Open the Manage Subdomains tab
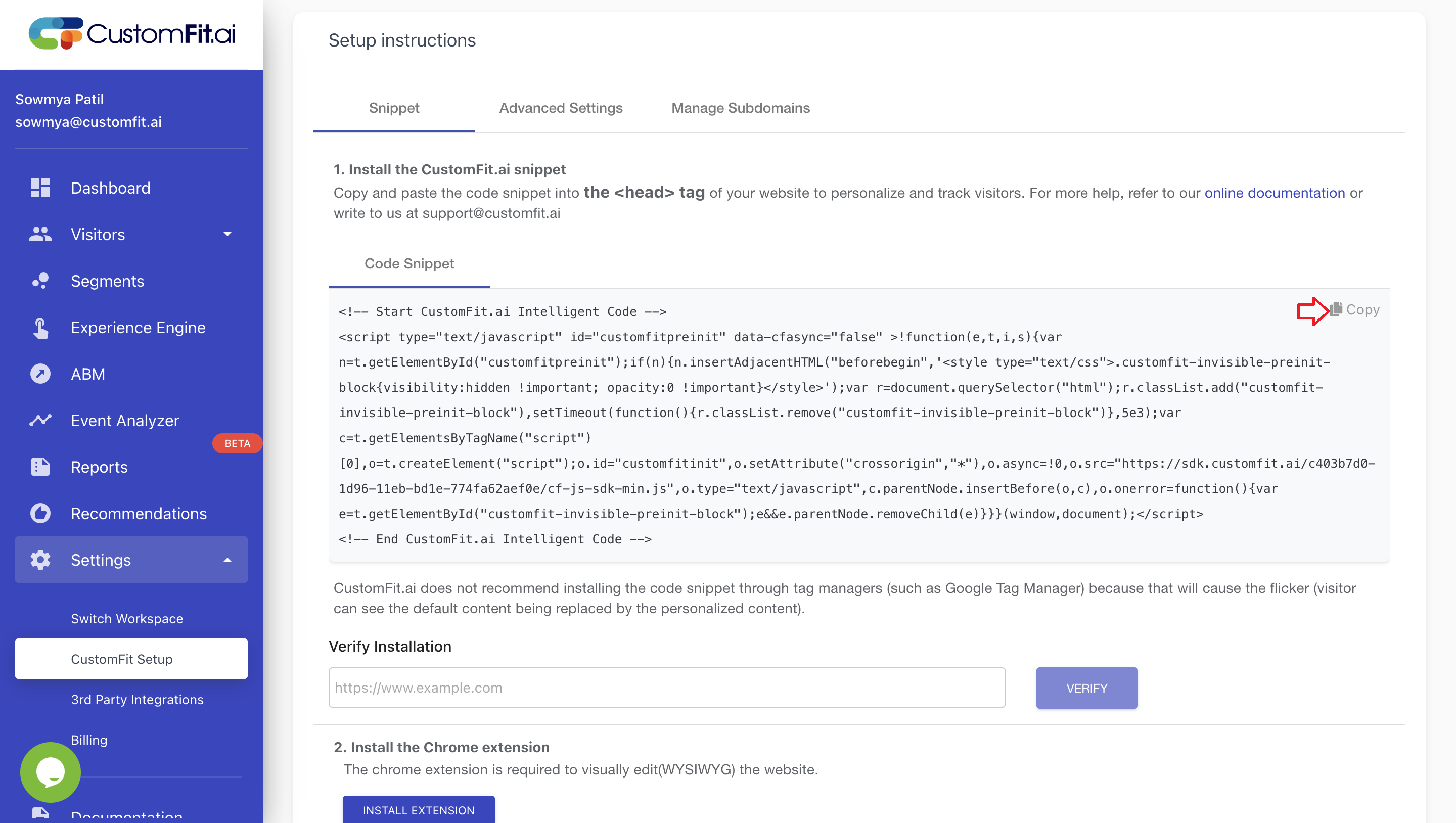The width and height of the screenshot is (1456, 823). (x=740, y=108)
